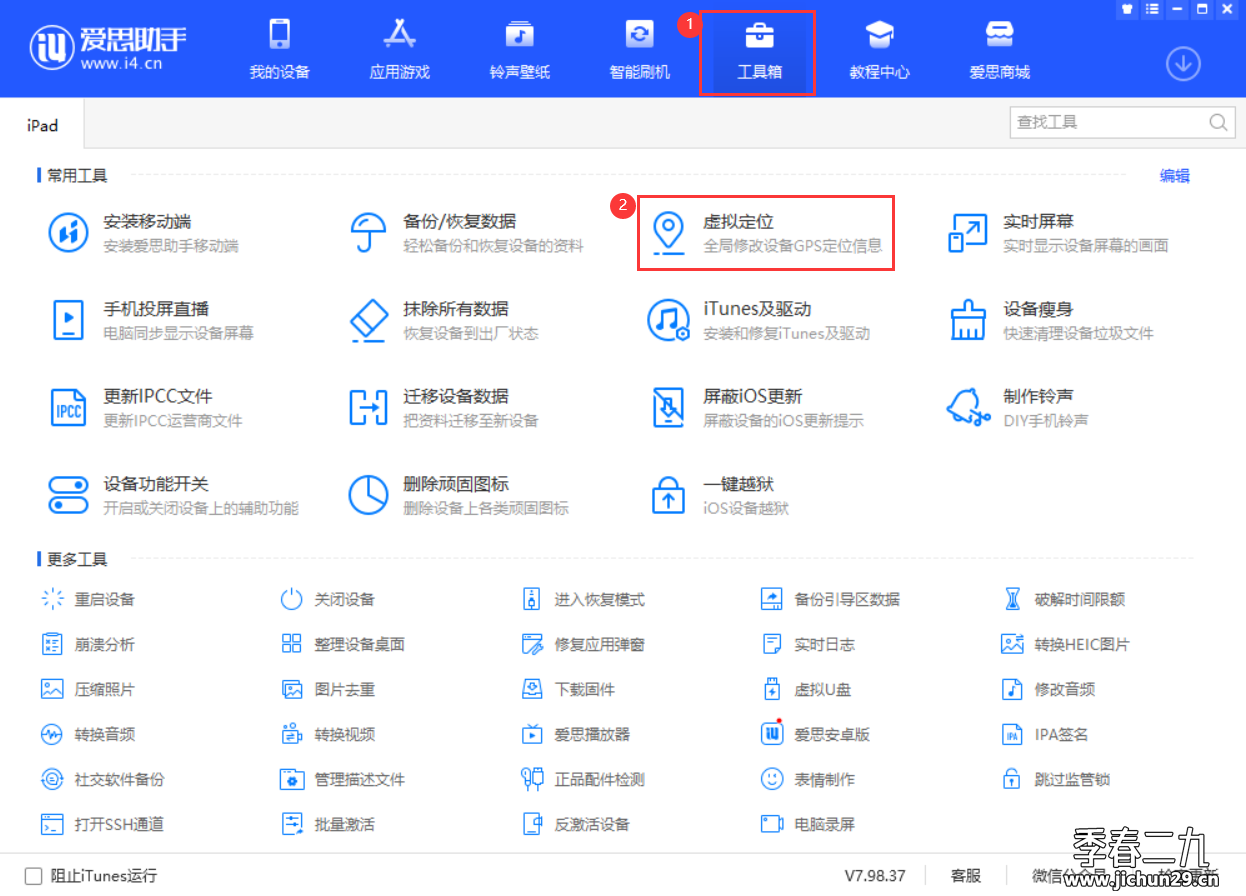Open 转换视频 tool

(328, 734)
